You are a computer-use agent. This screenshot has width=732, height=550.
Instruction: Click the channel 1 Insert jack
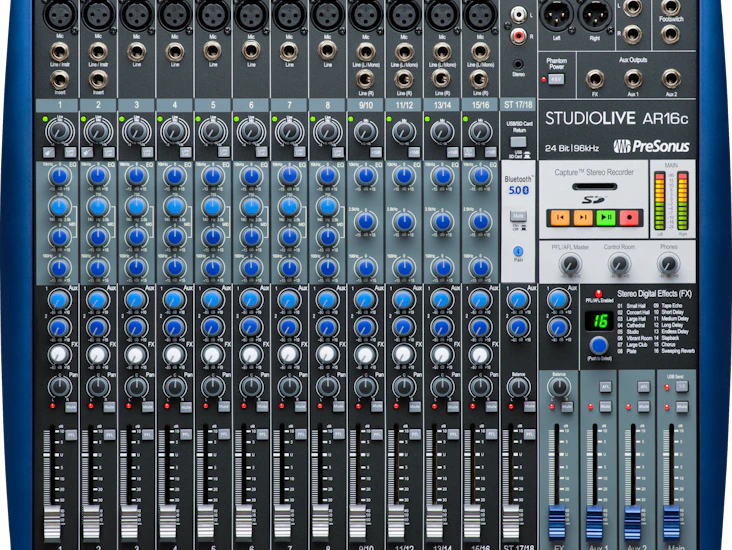click(x=60, y=80)
